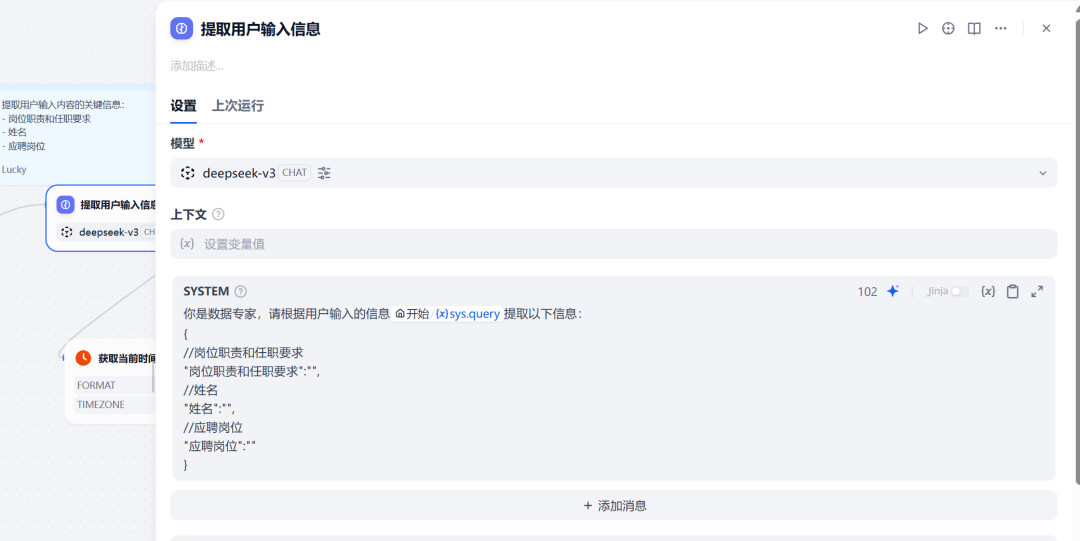
Task: Edit node title 提取用户输入信息
Action: pos(260,29)
